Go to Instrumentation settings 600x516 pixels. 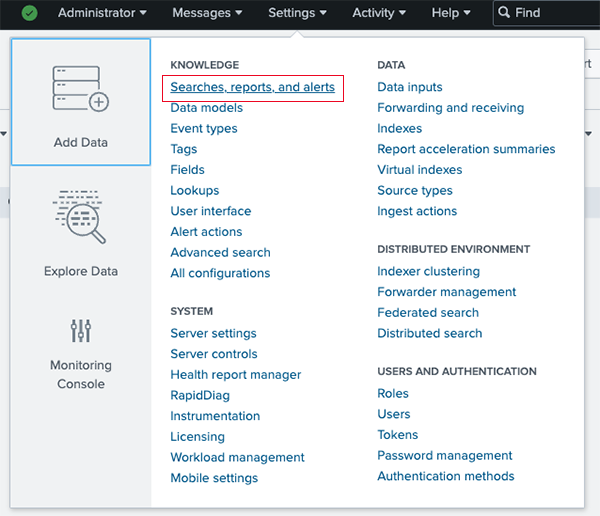pos(215,416)
